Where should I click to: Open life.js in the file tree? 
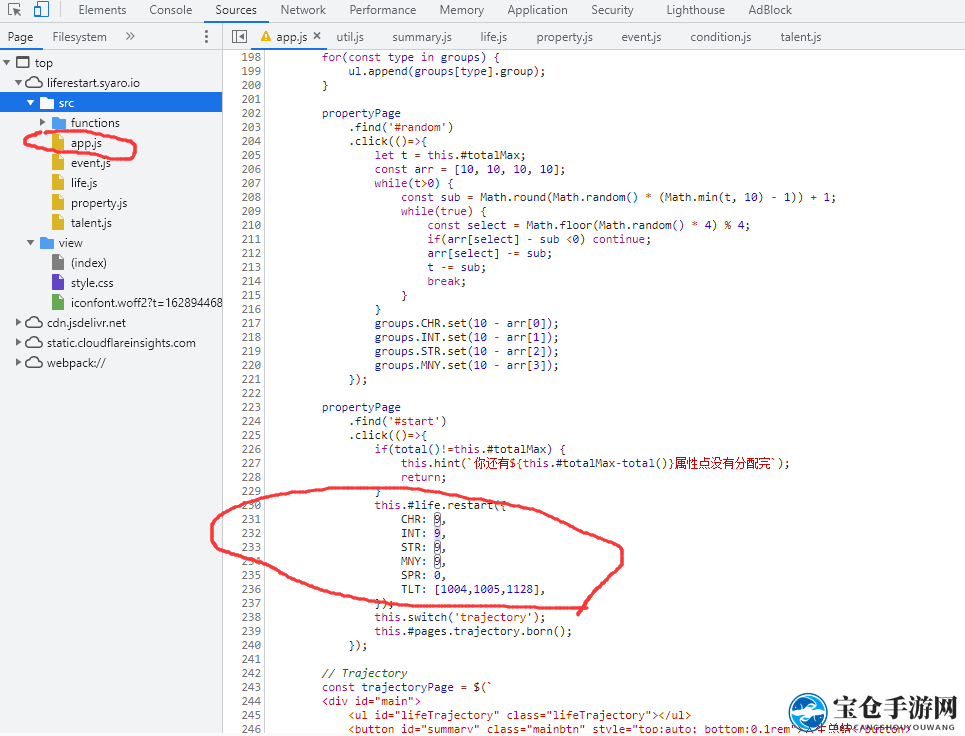(x=84, y=183)
